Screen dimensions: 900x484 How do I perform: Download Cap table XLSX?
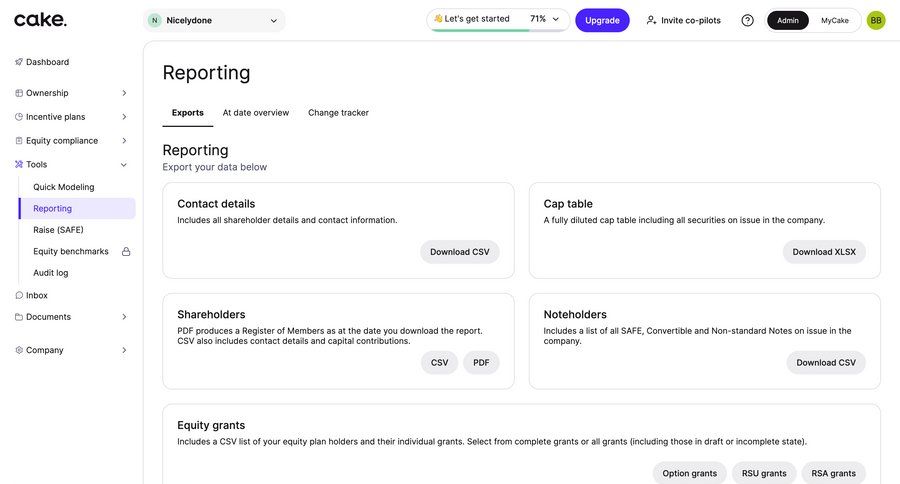pos(824,252)
